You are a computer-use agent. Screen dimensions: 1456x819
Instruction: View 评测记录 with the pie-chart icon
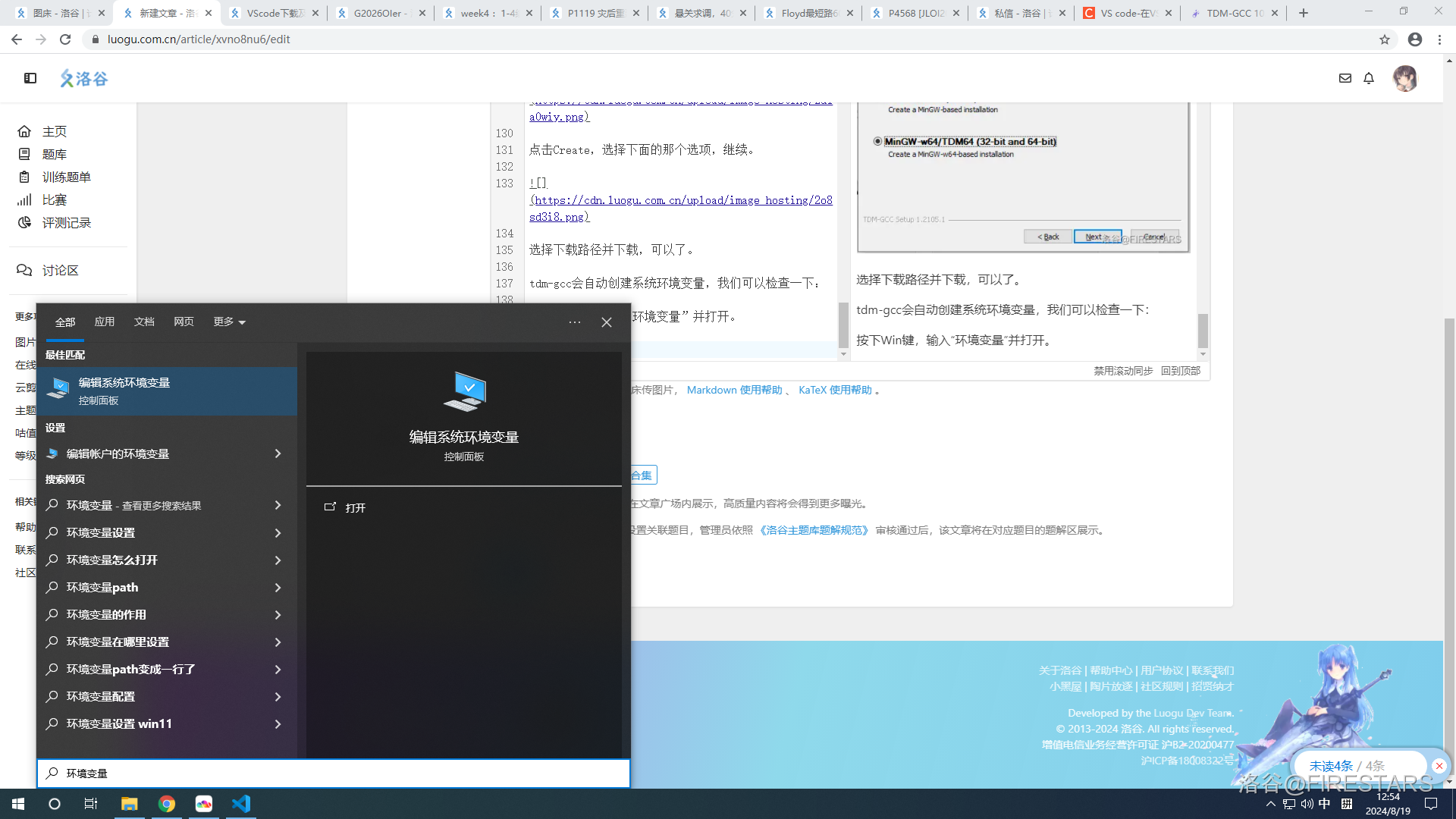(24, 222)
